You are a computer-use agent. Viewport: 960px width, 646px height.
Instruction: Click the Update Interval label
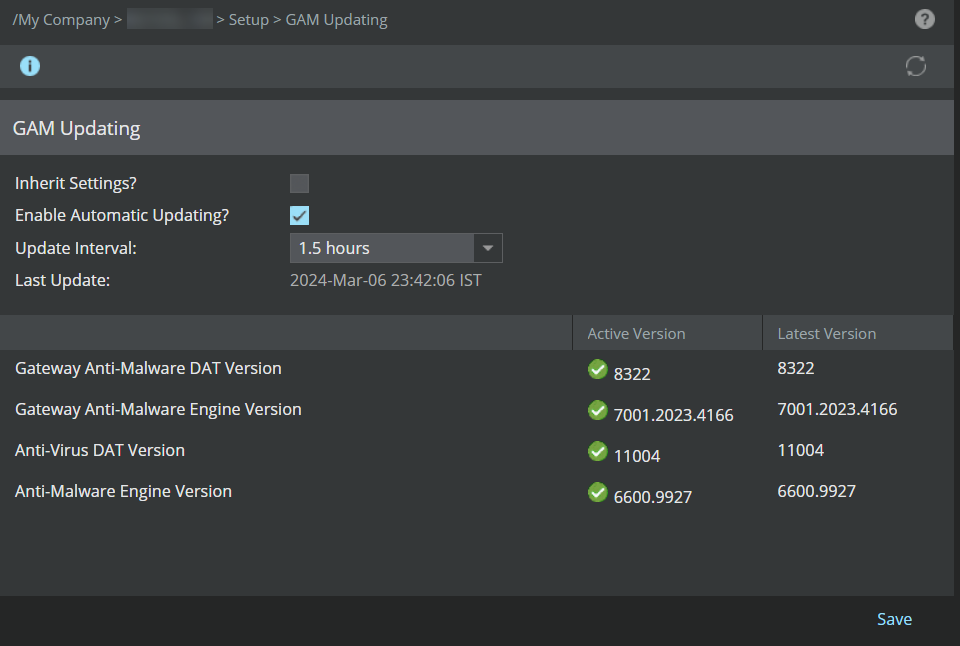pos(76,248)
